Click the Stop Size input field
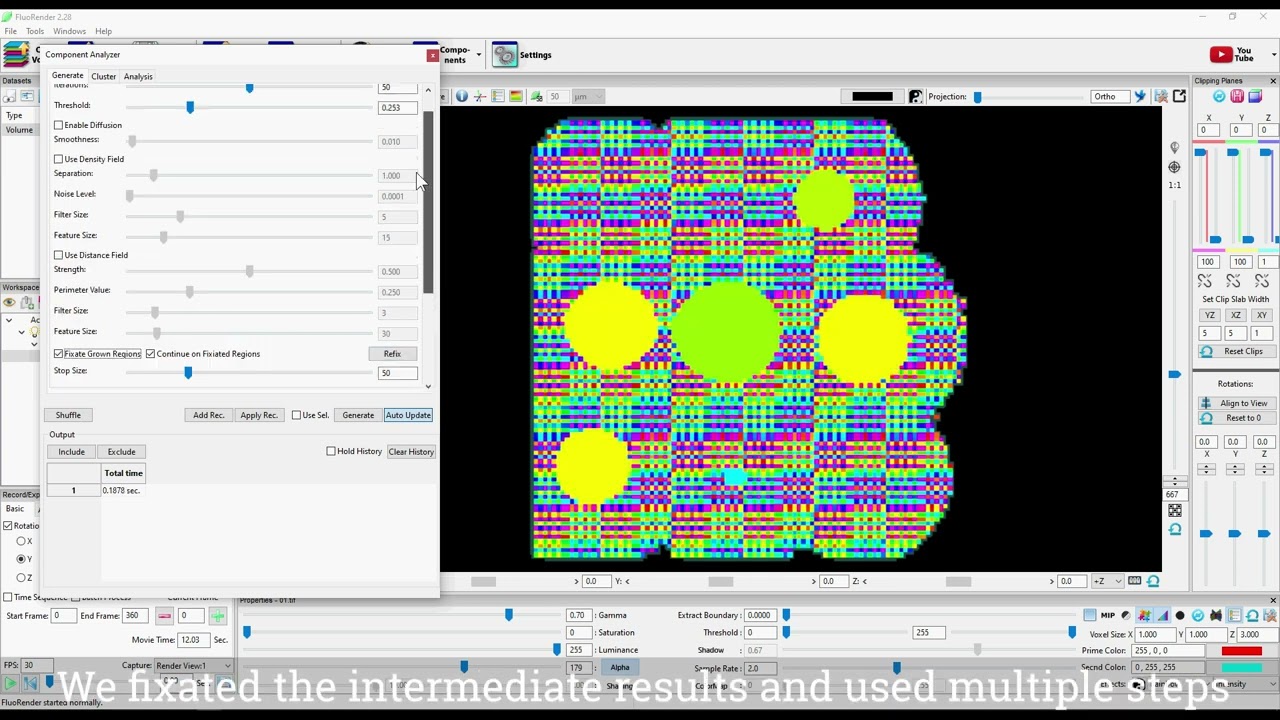 397,373
